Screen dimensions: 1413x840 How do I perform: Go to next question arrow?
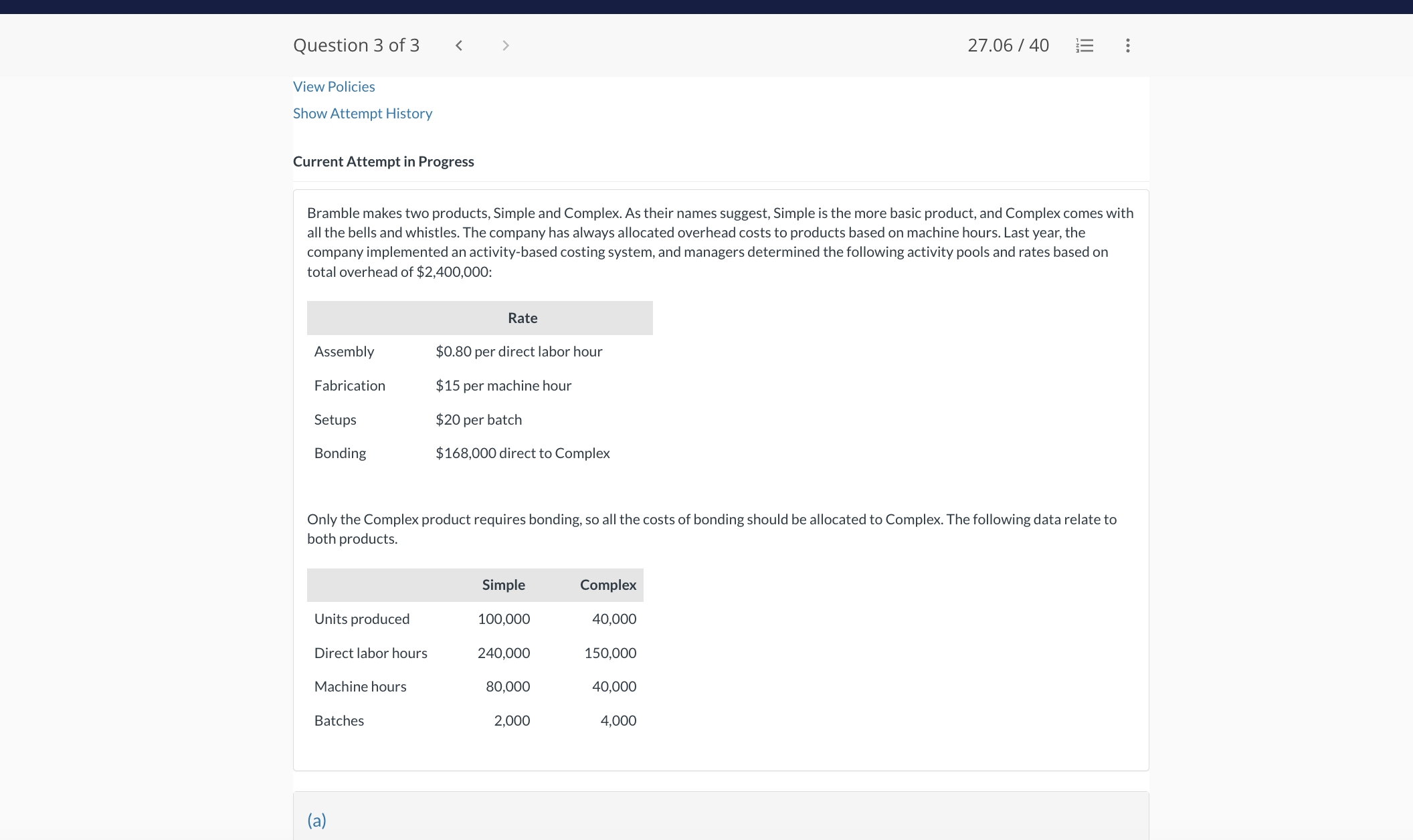click(x=506, y=45)
